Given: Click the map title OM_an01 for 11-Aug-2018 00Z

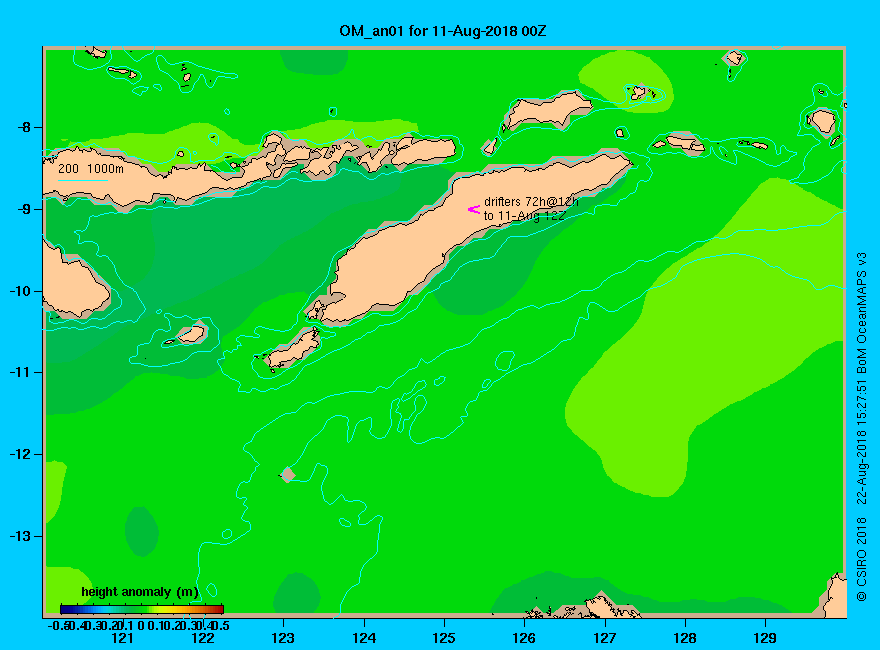Looking at the screenshot, I should coord(442,31).
